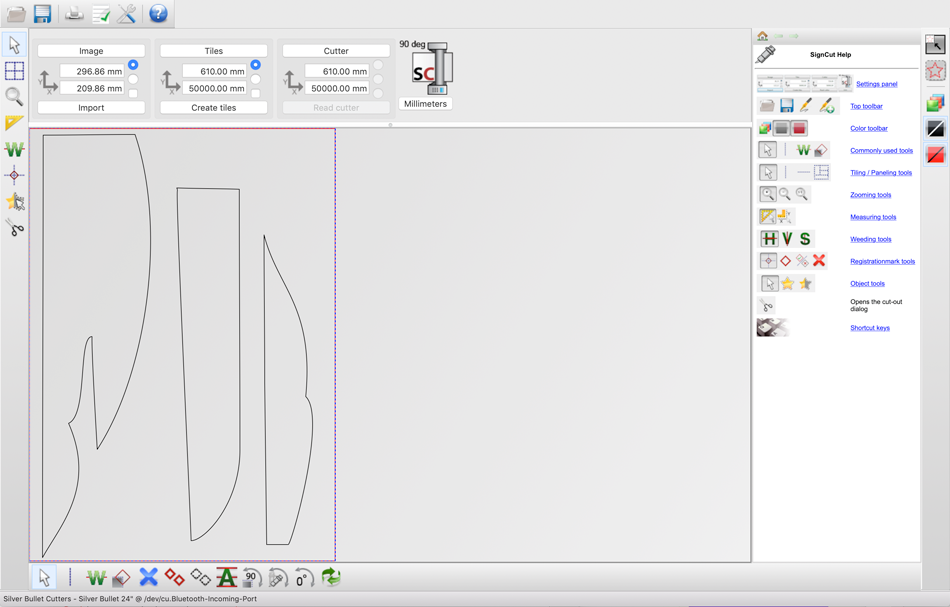Click the Image button above the size fields
Image resolution: width=950 pixels, height=607 pixels.
tap(91, 51)
